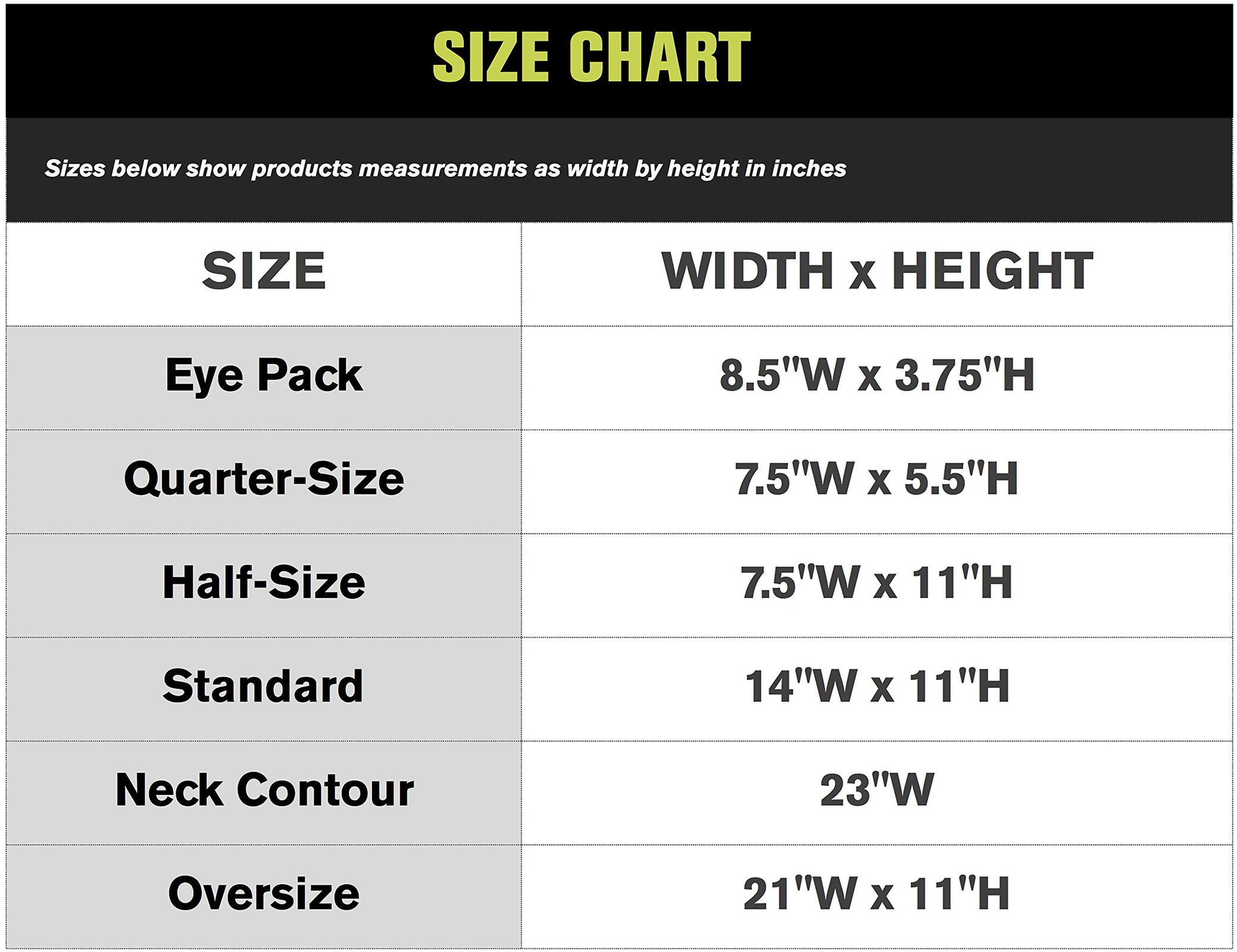
Task: Click the 8.5"W x 3.75"H measurement
Action: pos(876,376)
